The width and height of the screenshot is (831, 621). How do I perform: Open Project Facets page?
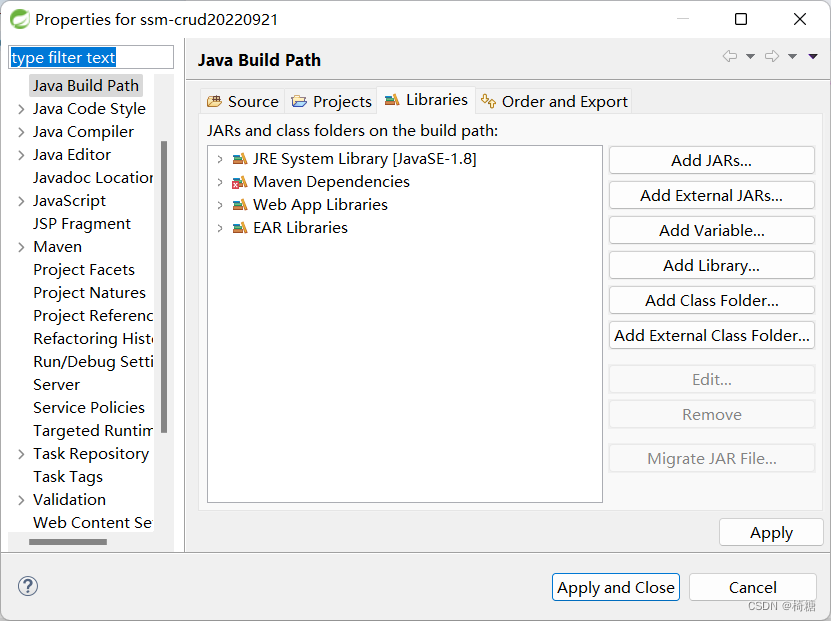click(x=84, y=270)
